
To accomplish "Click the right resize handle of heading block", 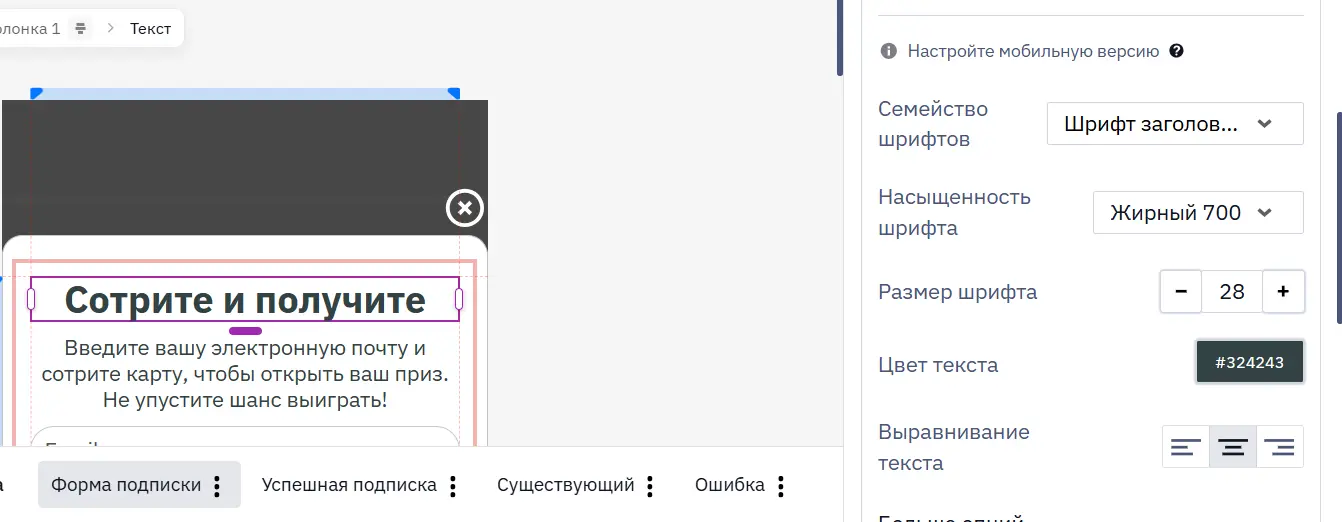I will pos(459,299).
